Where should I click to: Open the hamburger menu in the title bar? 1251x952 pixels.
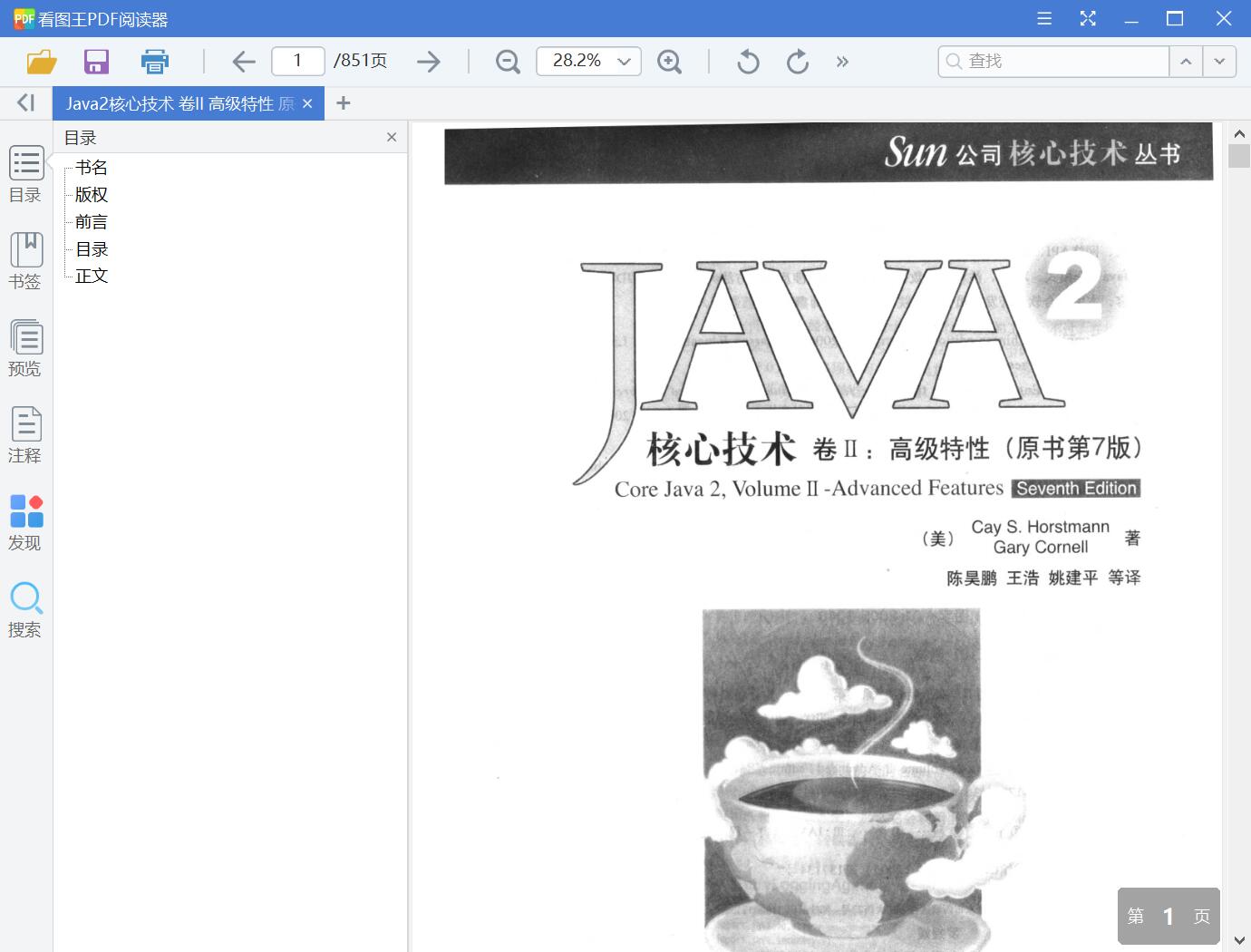[1044, 18]
